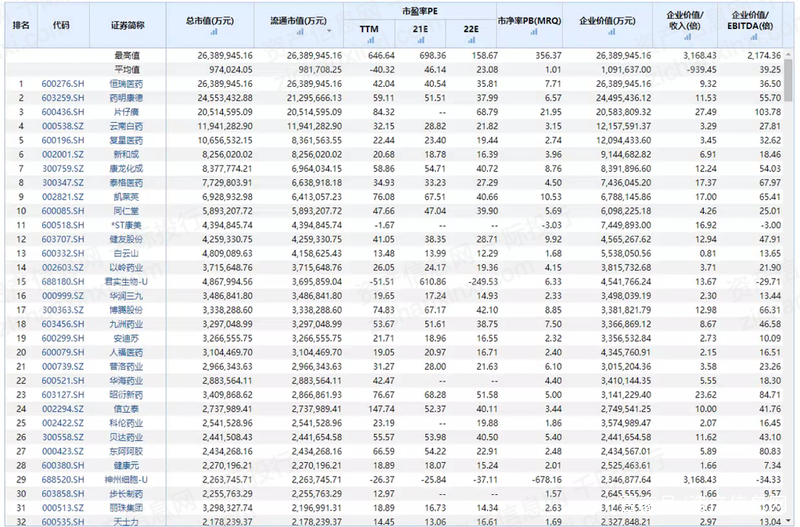The height and width of the screenshot is (527, 800).
Task: Open stock code 002294.SZ
Action: [x=63, y=409]
